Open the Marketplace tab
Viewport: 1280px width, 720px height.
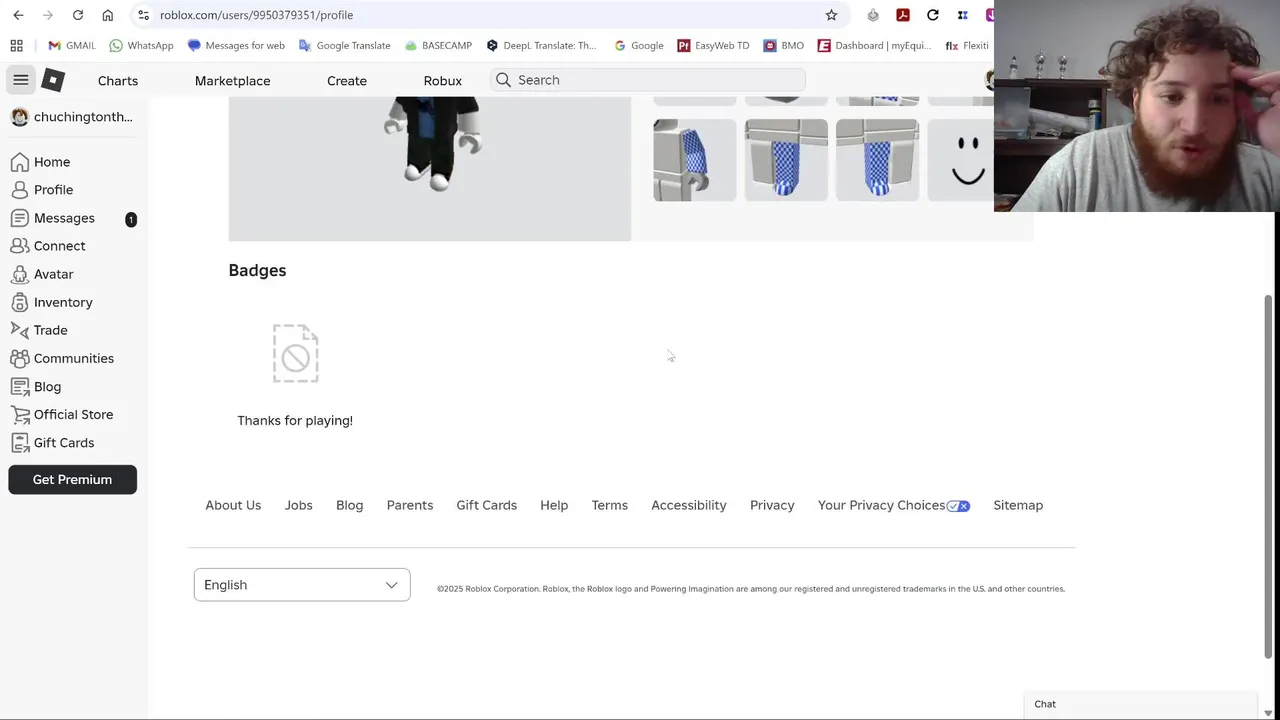coord(232,80)
